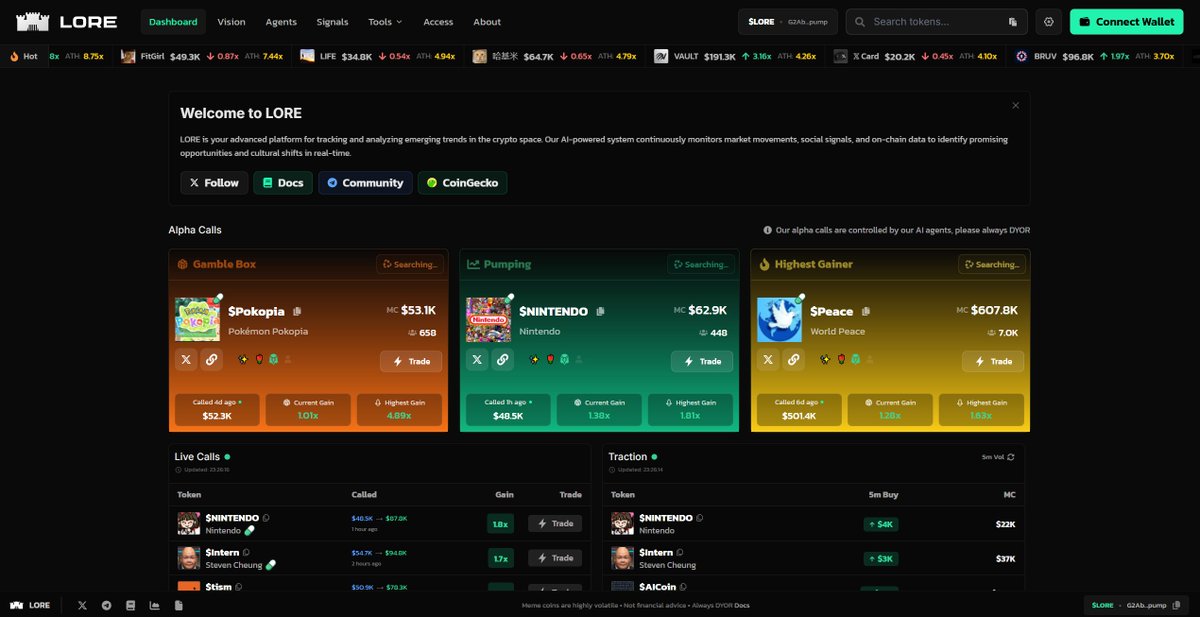Open the Agents page

[x=281, y=22]
